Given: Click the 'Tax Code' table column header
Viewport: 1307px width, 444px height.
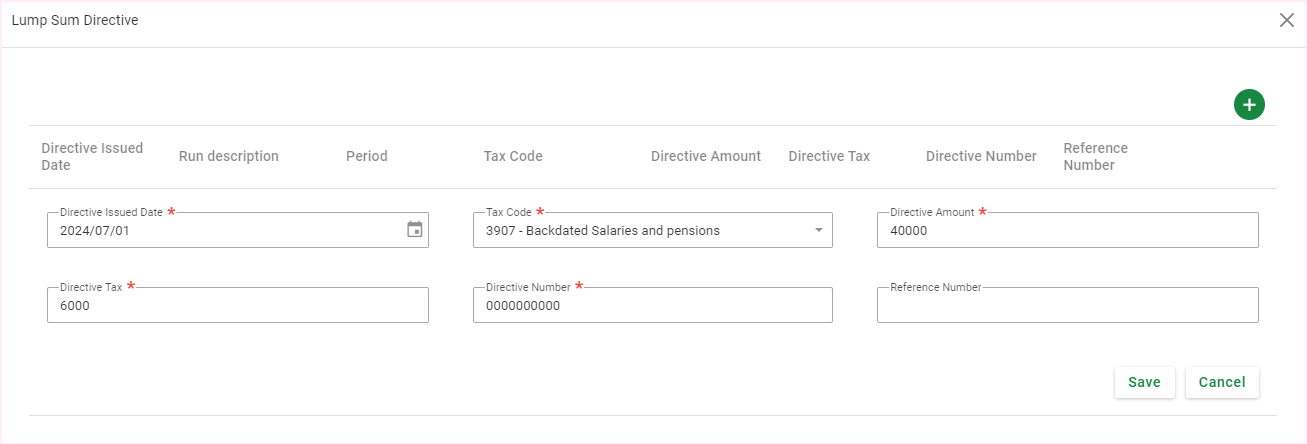Looking at the screenshot, I should pyautogui.click(x=513, y=156).
